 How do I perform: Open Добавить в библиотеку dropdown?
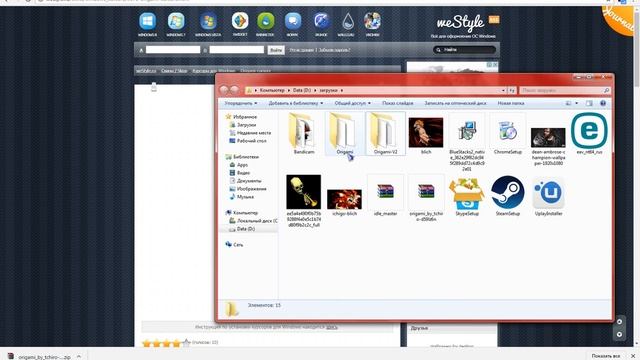[x=296, y=103]
